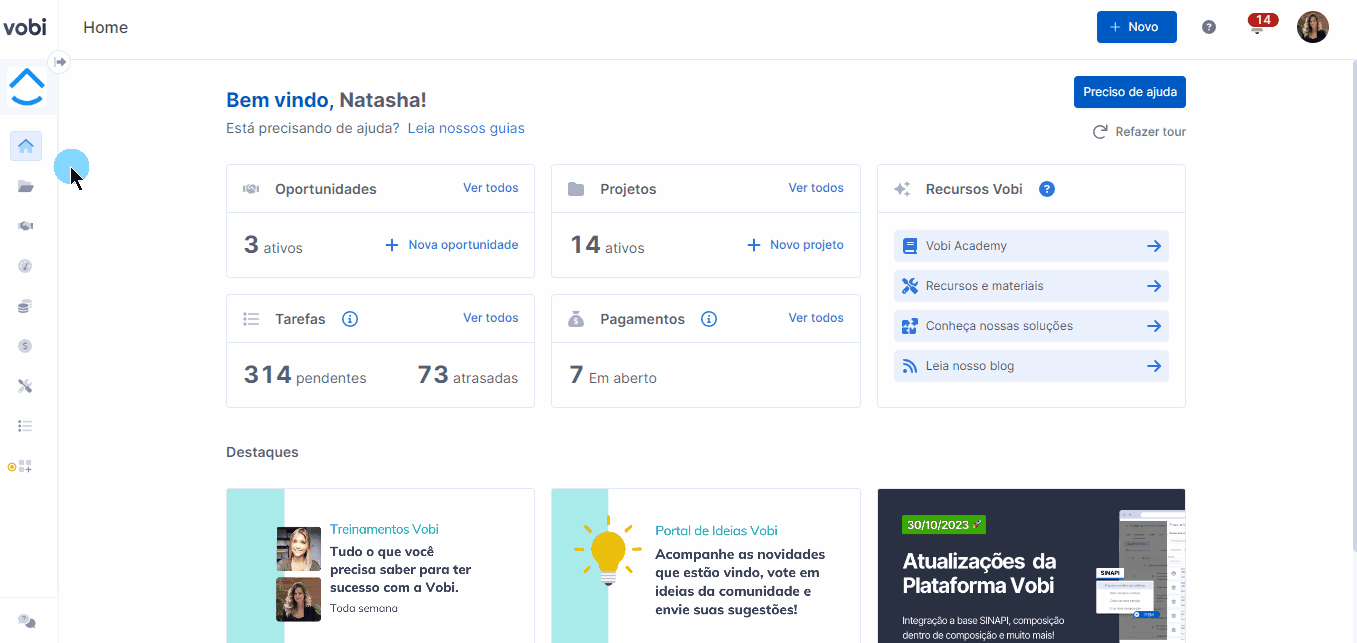The height and width of the screenshot is (643, 1357).
Task: Open the tools wrench icon in sidebar
Action: coord(26,386)
